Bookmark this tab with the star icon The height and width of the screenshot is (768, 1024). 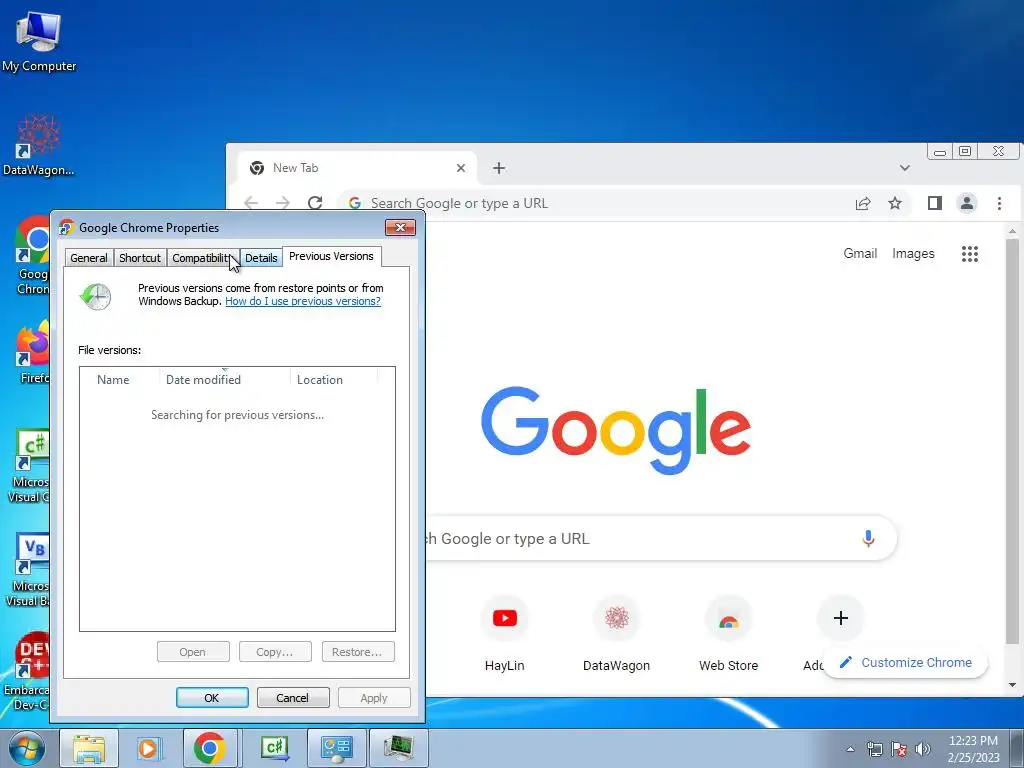tap(895, 203)
